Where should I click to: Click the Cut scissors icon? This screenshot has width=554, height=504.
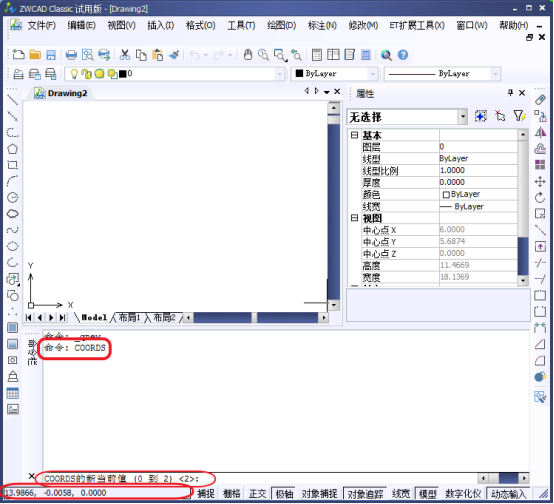[124, 55]
